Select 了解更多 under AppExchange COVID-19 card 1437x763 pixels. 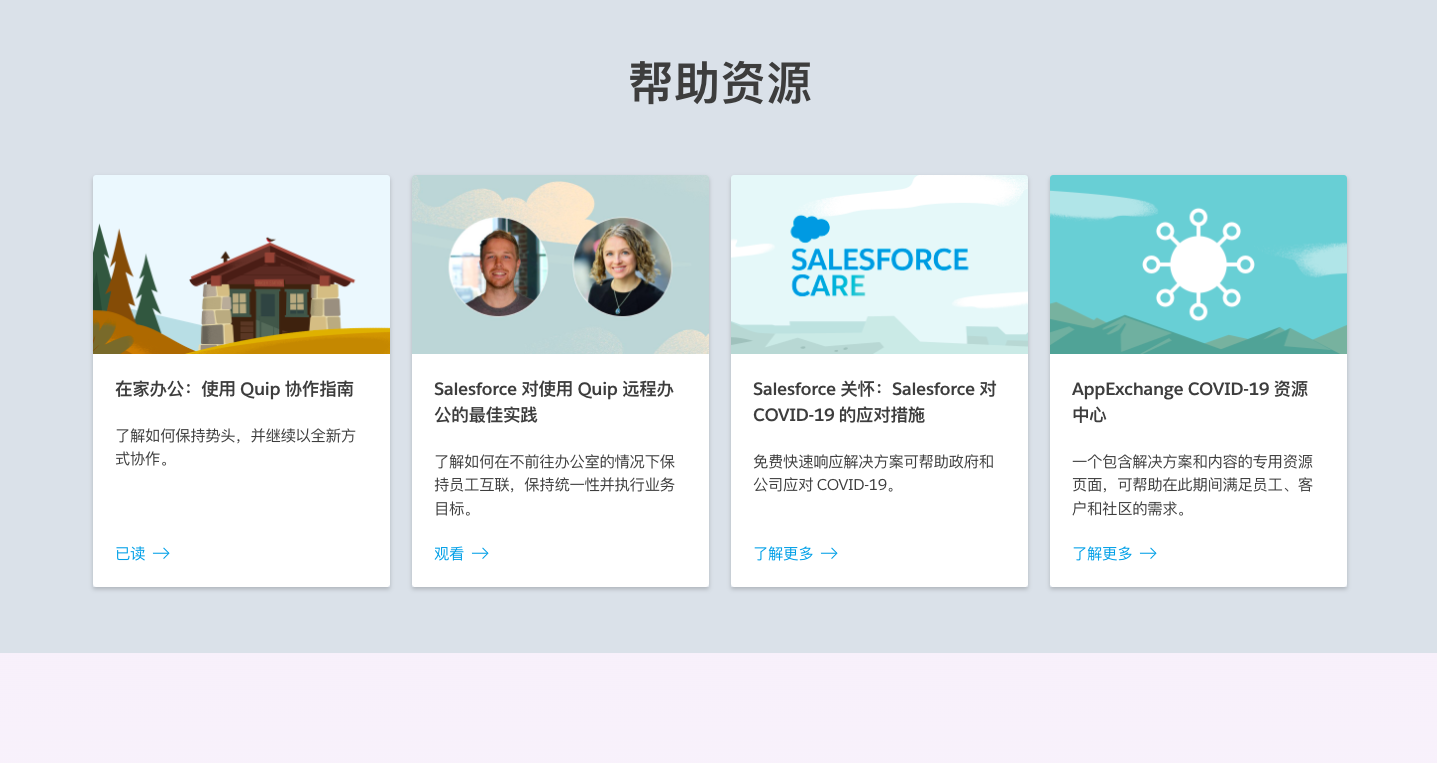tap(1102, 553)
